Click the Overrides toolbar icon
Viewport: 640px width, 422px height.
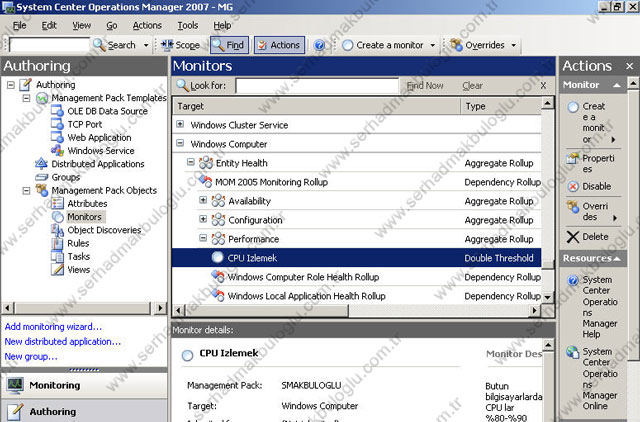456,45
